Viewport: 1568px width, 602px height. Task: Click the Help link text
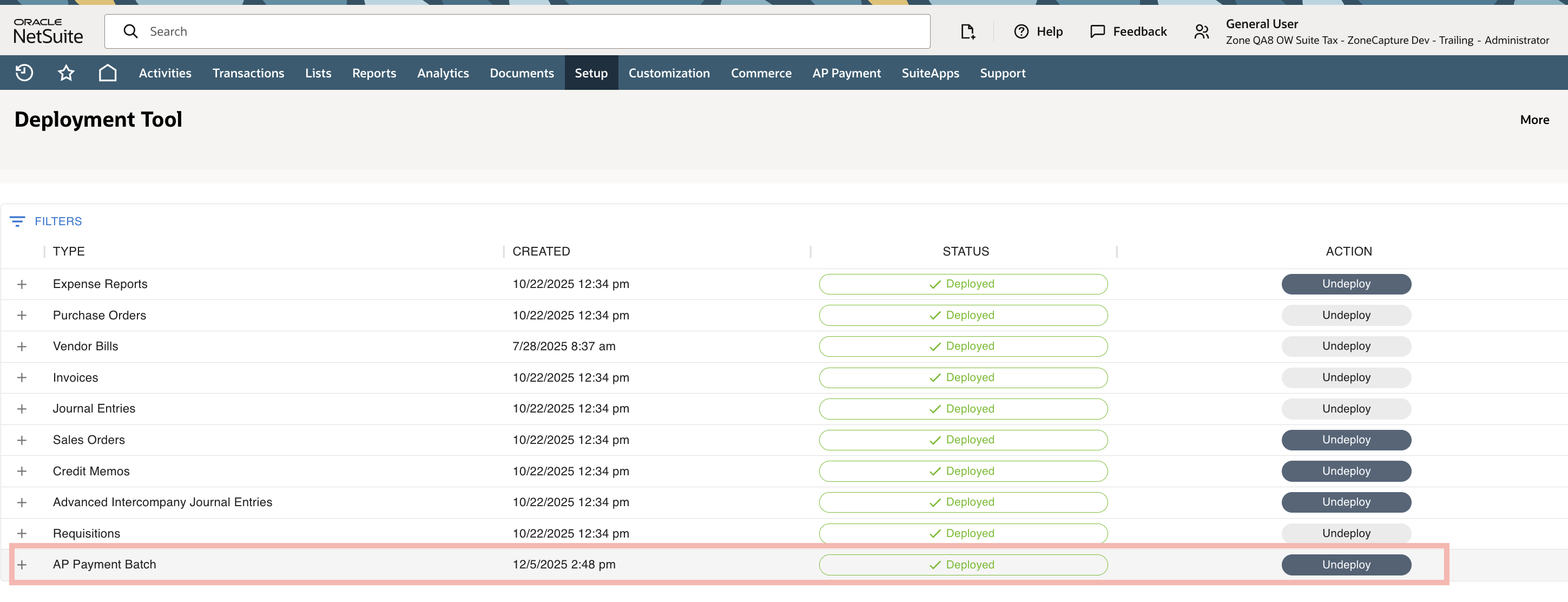point(1050,32)
